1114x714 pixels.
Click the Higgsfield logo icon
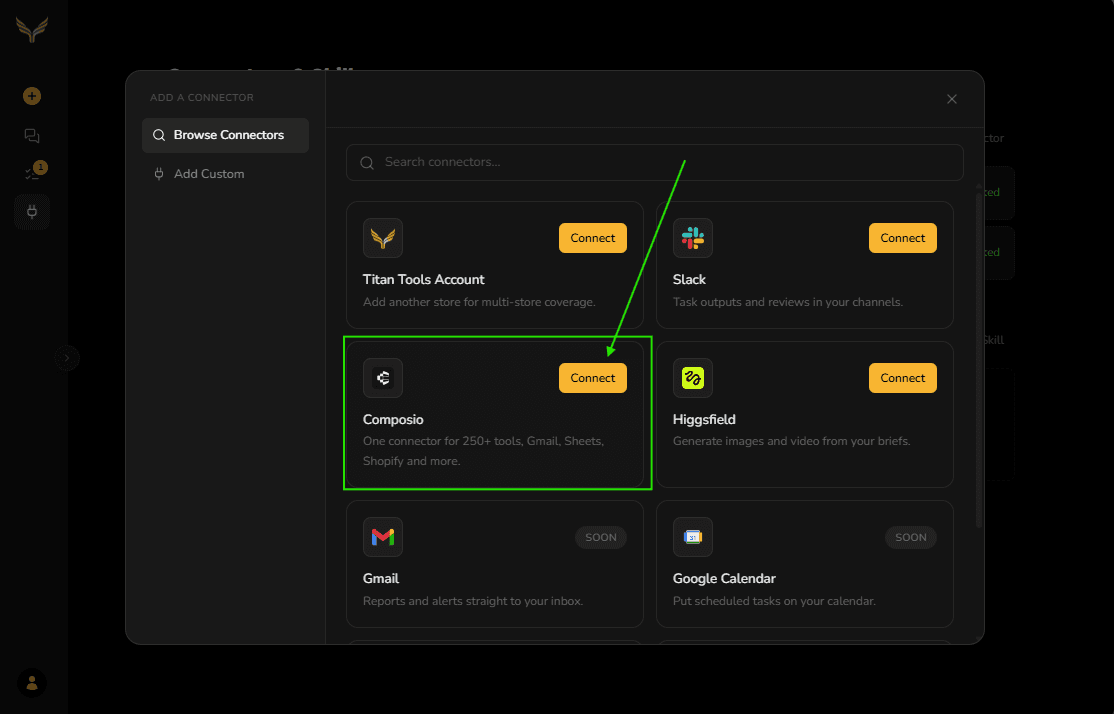tap(693, 378)
